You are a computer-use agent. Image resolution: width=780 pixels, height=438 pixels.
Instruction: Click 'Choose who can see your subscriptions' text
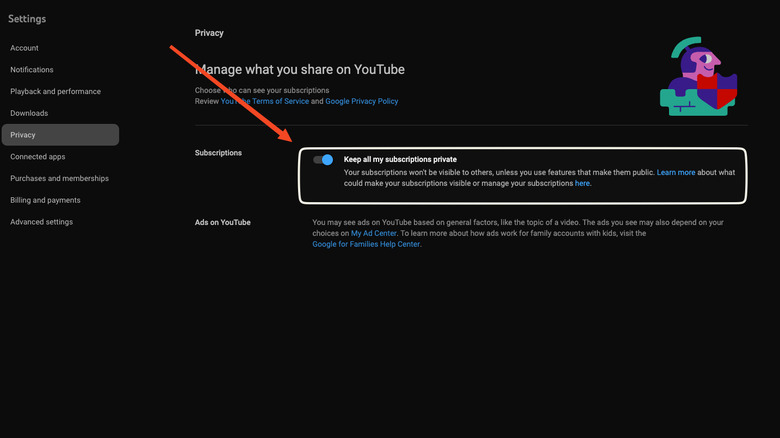pos(262,90)
